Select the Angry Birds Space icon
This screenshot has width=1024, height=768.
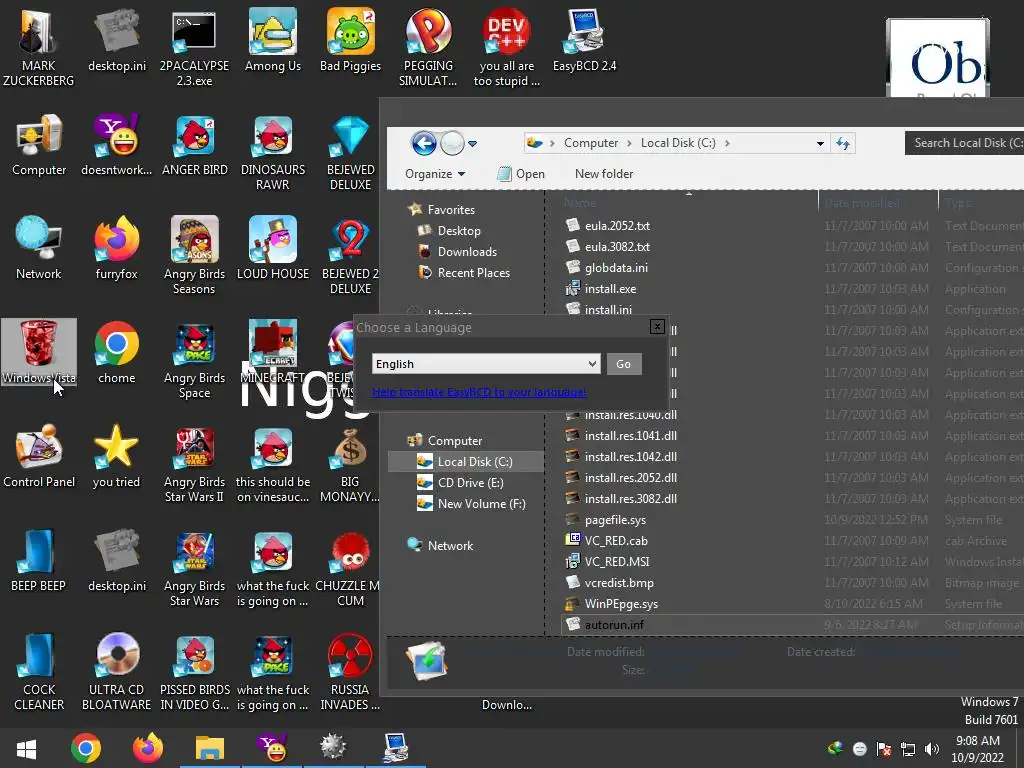tap(195, 360)
